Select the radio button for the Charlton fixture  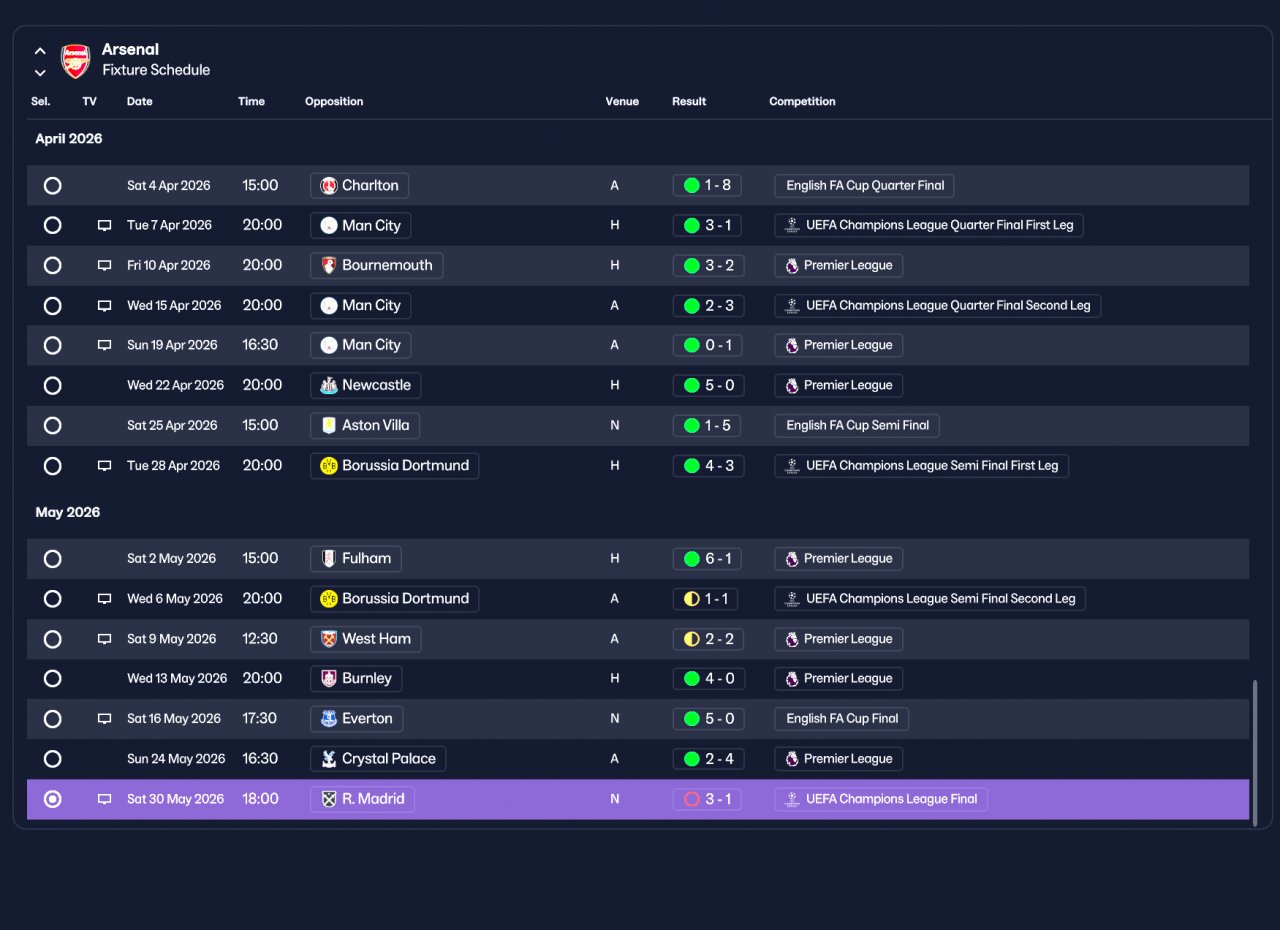coord(52,185)
